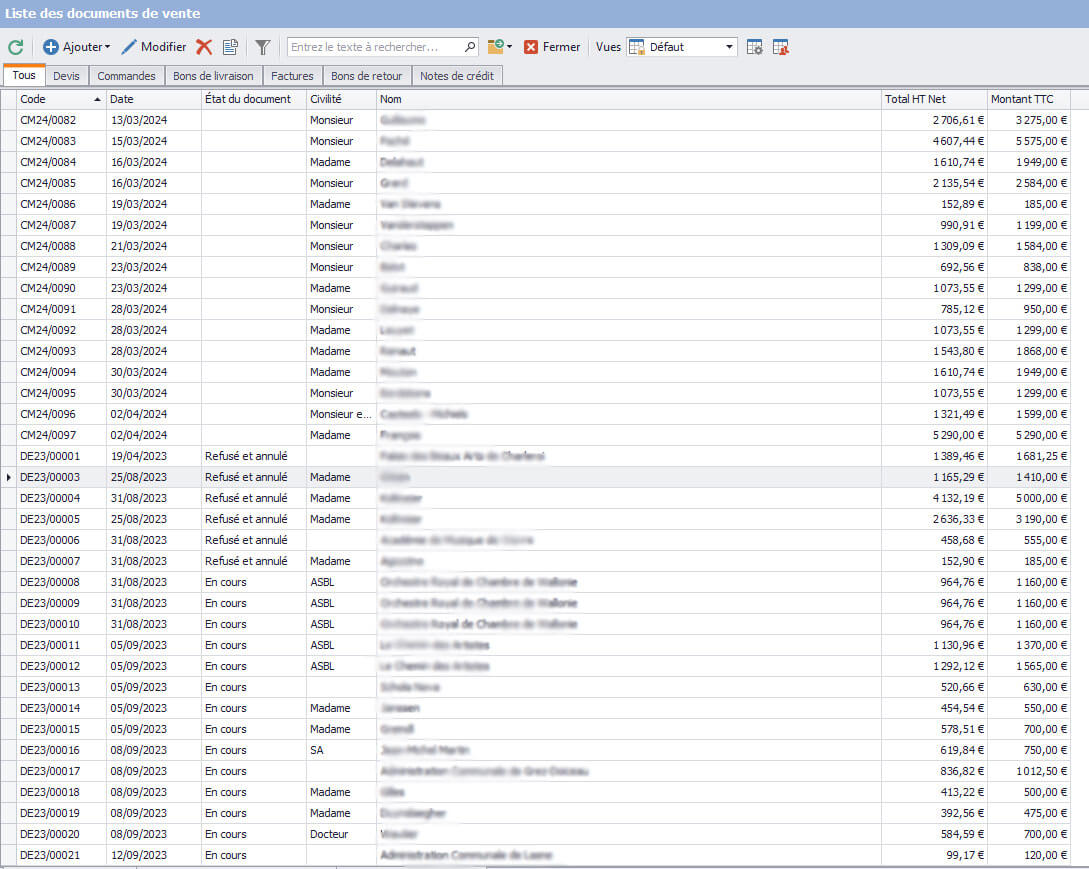Expand the Vues Défaut combo box
This screenshot has height=869, width=1089.
(x=729, y=47)
